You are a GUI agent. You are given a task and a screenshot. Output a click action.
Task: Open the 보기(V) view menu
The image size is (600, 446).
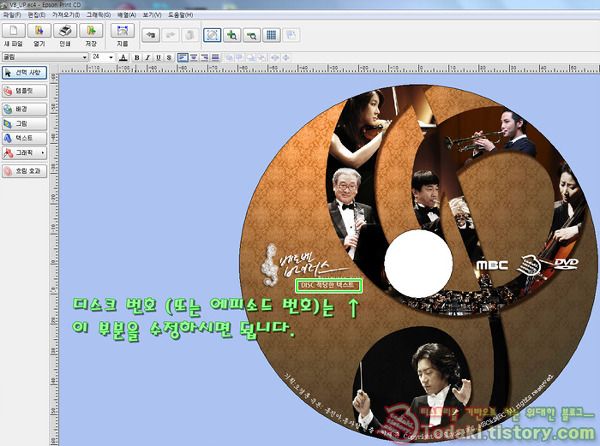pyautogui.click(x=152, y=15)
